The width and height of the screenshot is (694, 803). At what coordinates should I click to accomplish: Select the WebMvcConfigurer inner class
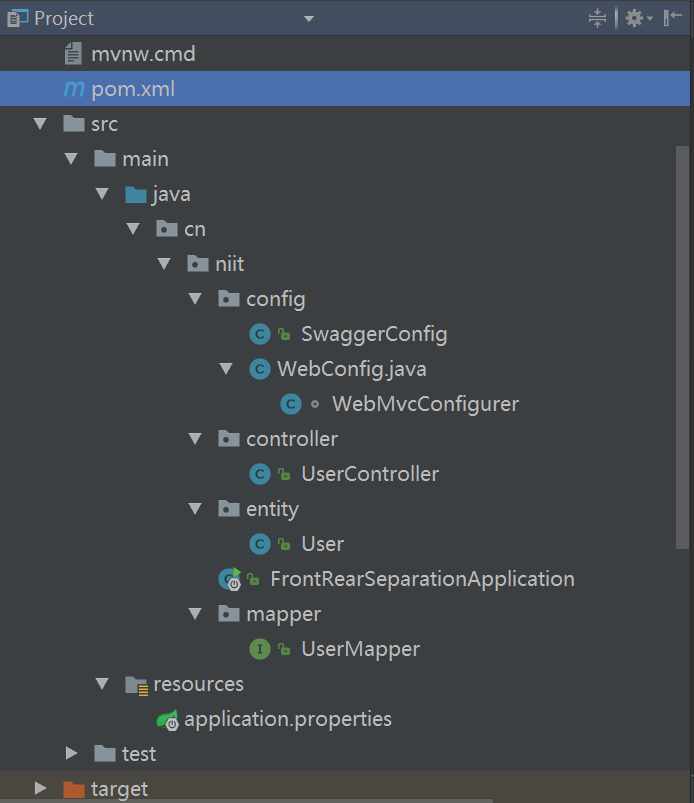tap(425, 404)
